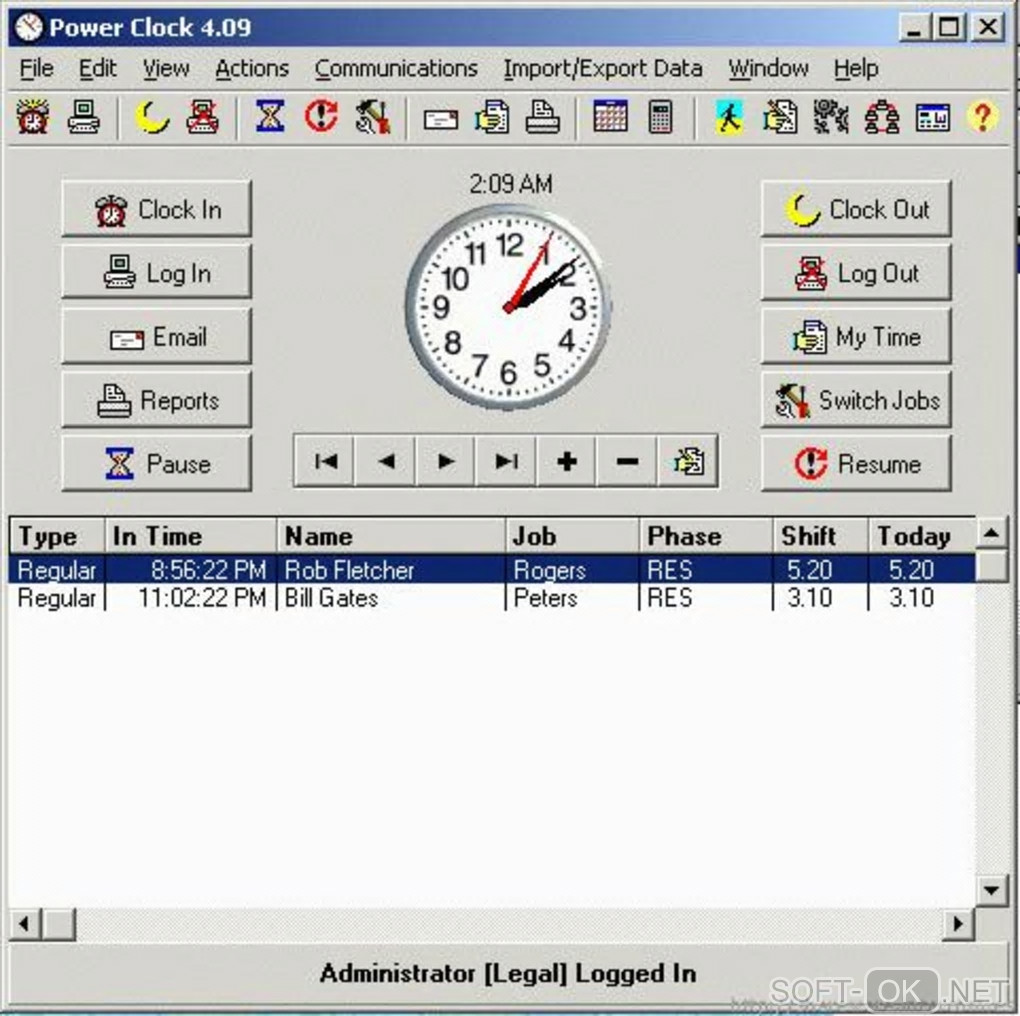The width and height of the screenshot is (1020, 1016).
Task: Click the large My Time button
Action: (855, 336)
